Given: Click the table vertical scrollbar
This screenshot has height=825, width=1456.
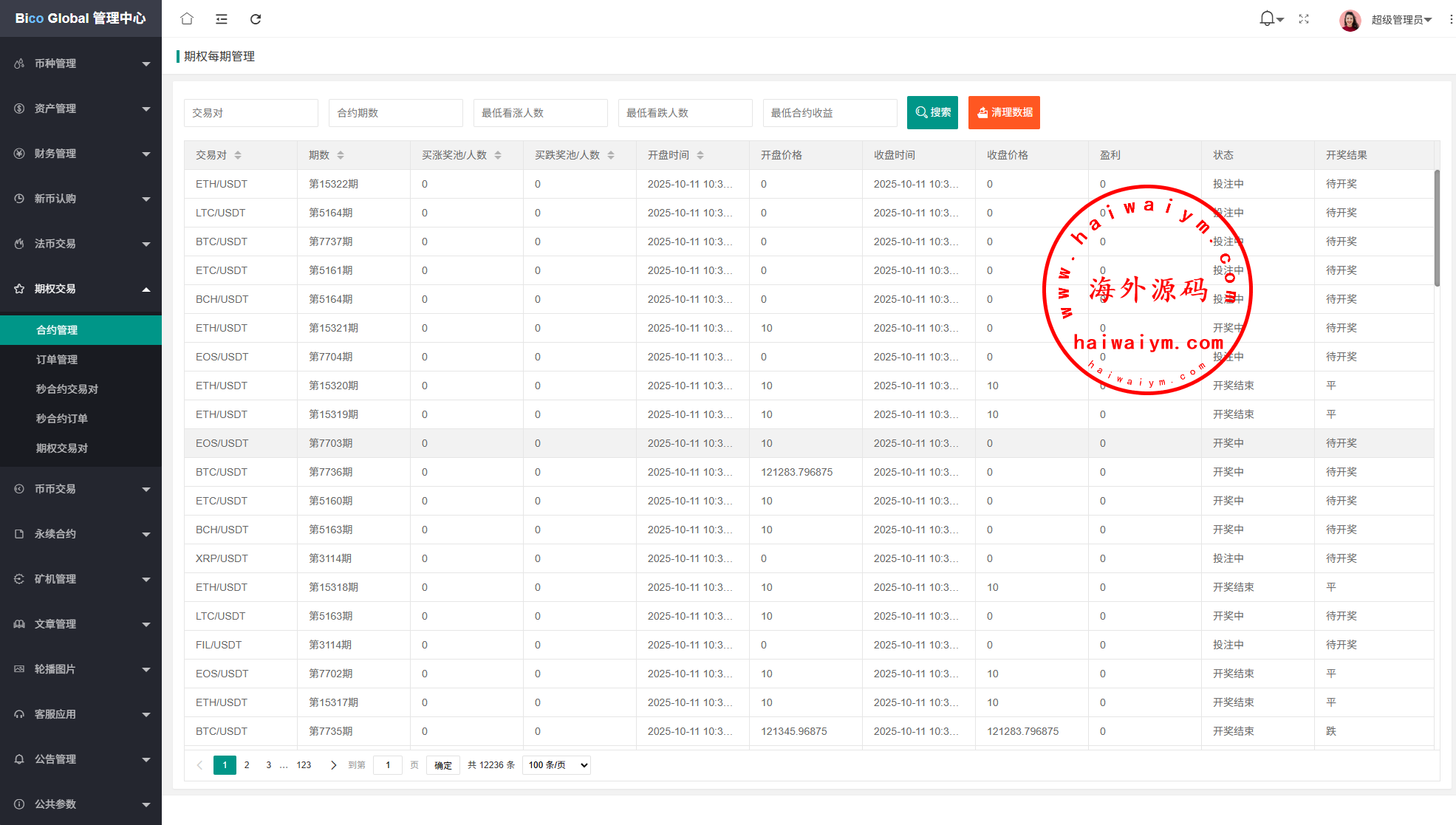Looking at the screenshot, I should click(x=1437, y=229).
